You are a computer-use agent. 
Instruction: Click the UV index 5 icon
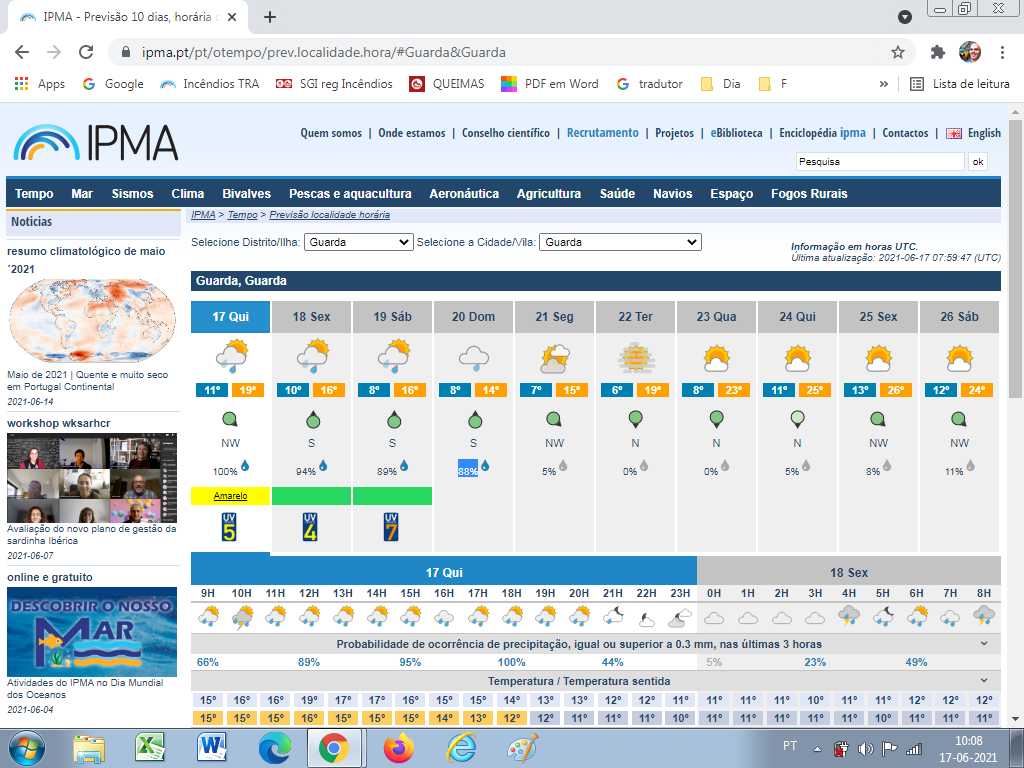229,527
